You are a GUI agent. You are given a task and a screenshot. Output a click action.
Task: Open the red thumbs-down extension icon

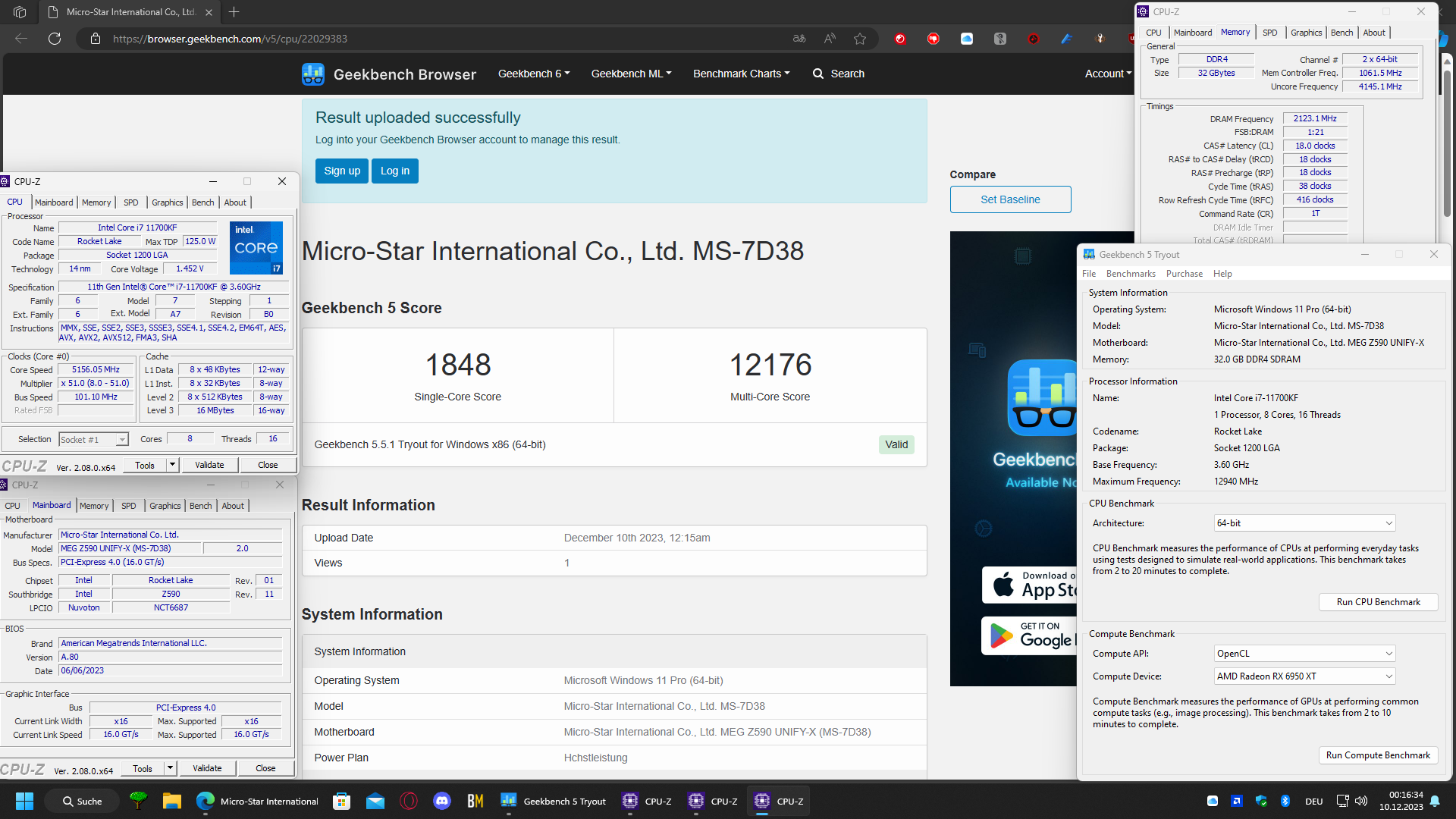[x=934, y=39]
